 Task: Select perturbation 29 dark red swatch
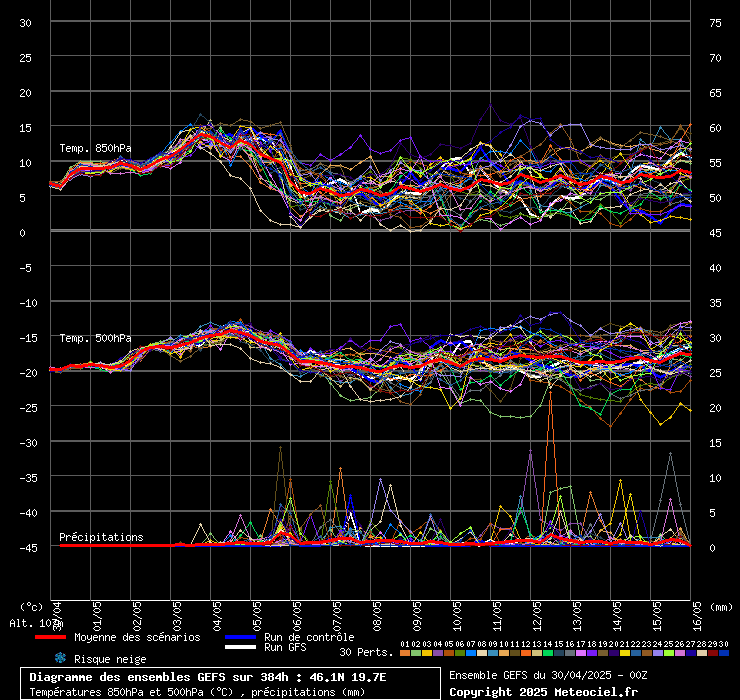(x=713, y=653)
